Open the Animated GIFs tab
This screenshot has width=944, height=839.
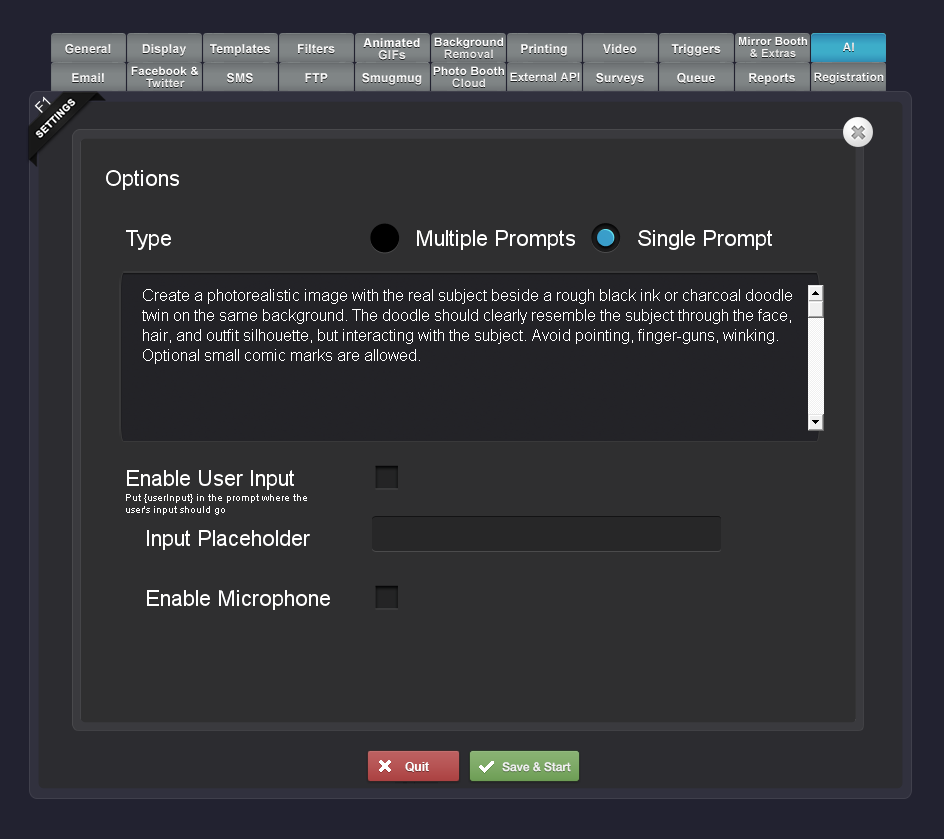[x=392, y=48]
